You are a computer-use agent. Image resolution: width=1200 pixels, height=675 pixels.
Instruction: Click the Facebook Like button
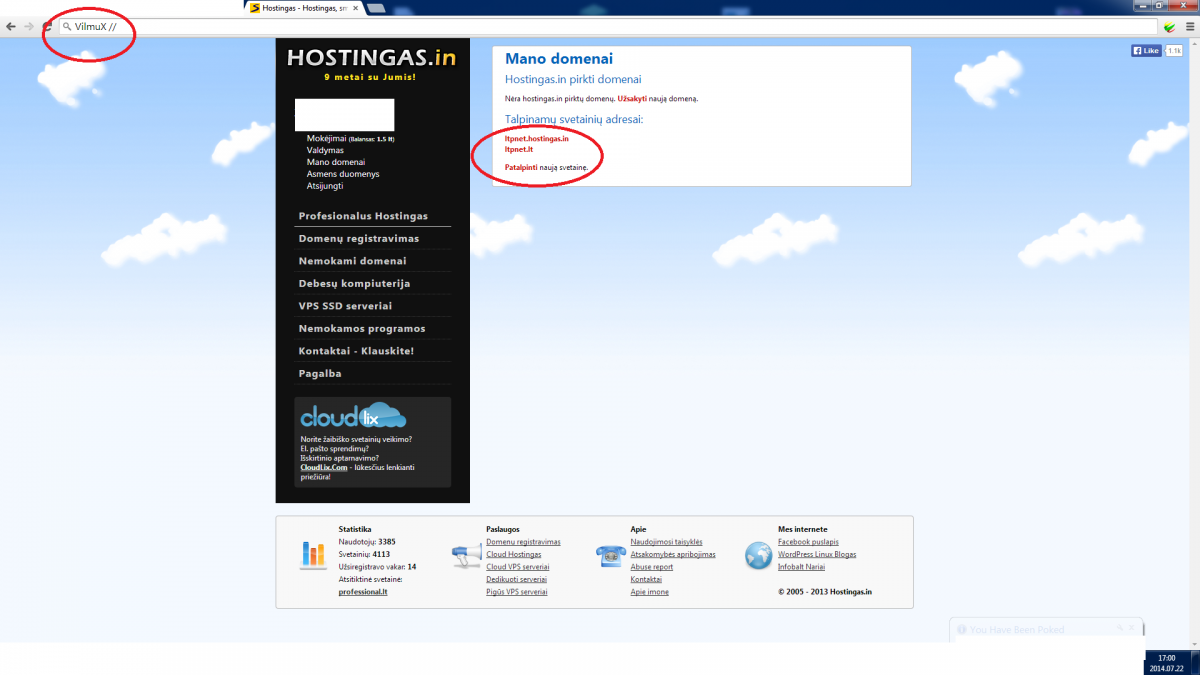point(1146,51)
